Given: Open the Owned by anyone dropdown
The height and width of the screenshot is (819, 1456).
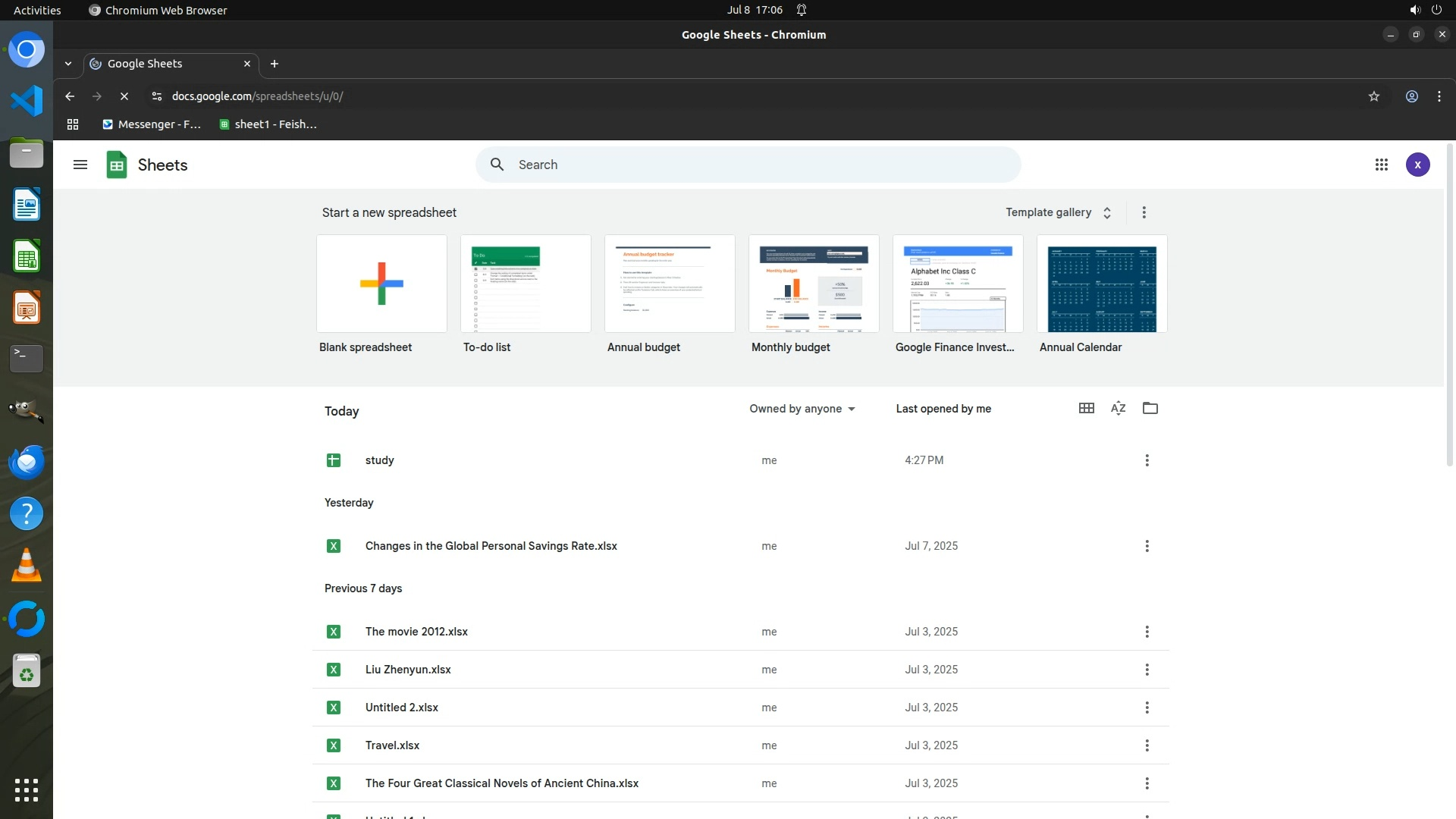Looking at the screenshot, I should pyautogui.click(x=802, y=409).
